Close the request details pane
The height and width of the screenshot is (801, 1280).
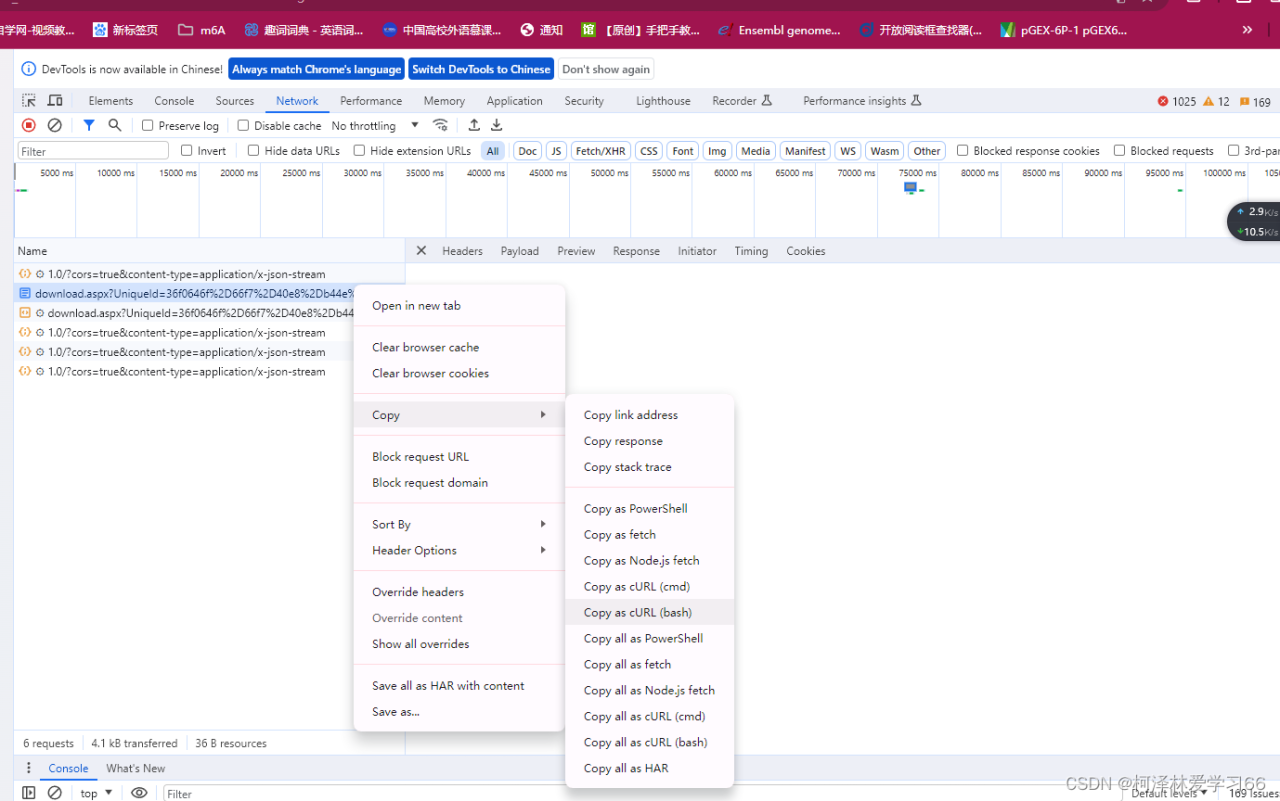click(421, 251)
